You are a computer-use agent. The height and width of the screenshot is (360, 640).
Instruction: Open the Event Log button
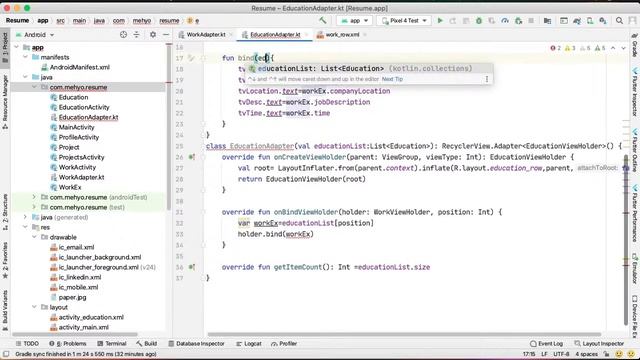tap(546, 344)
